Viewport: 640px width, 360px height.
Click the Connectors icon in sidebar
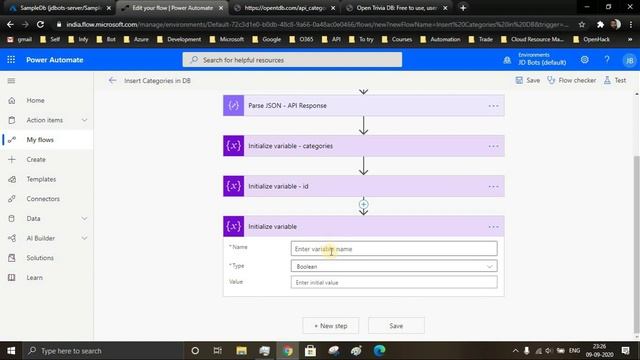click(x=12, y=199)
